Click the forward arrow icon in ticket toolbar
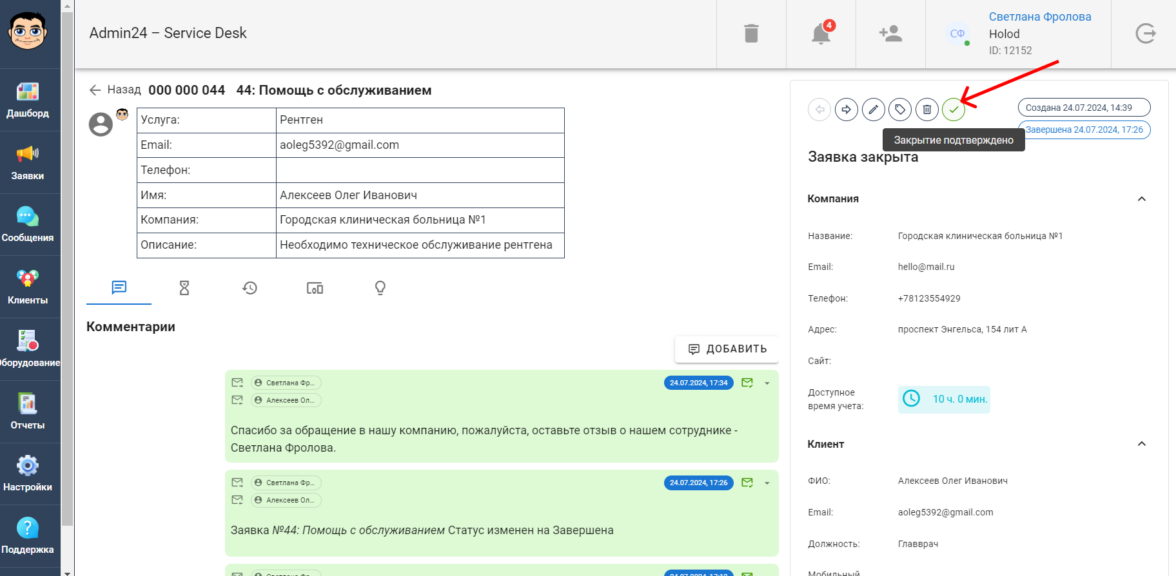Screen dimensions: 1176x576 click(846, 109)
